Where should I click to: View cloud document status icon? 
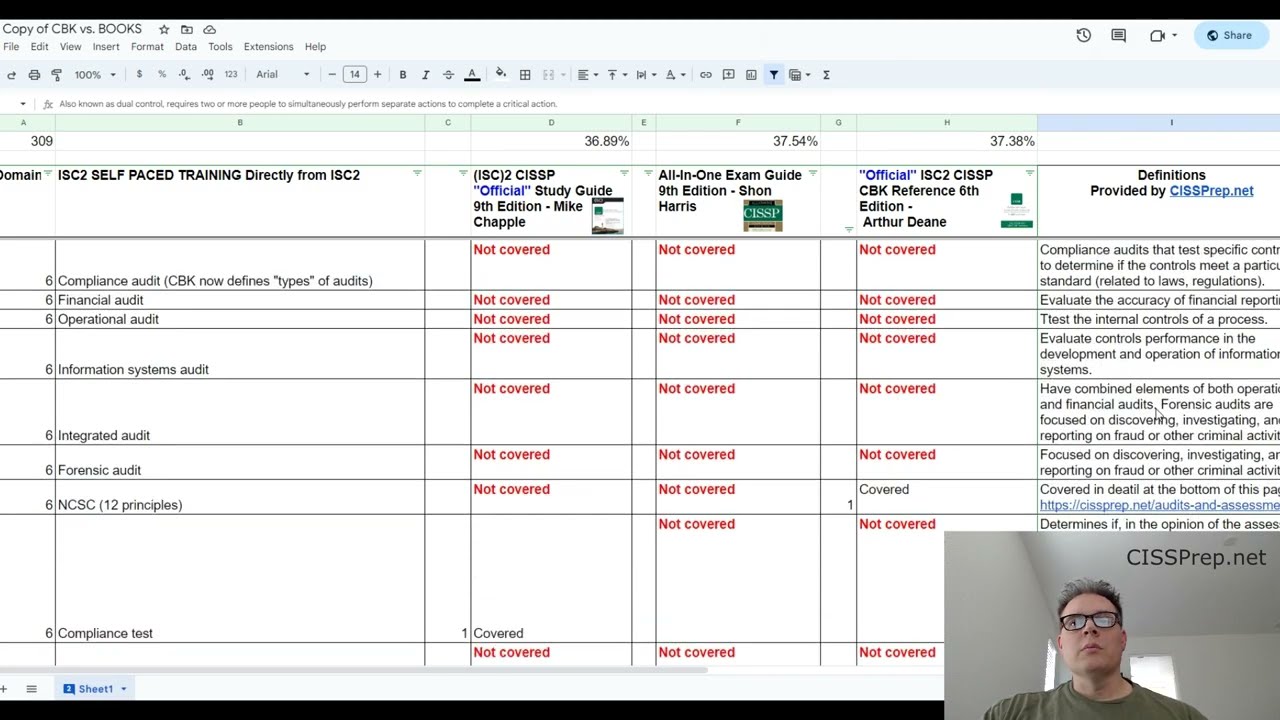(x=209, y=30)
